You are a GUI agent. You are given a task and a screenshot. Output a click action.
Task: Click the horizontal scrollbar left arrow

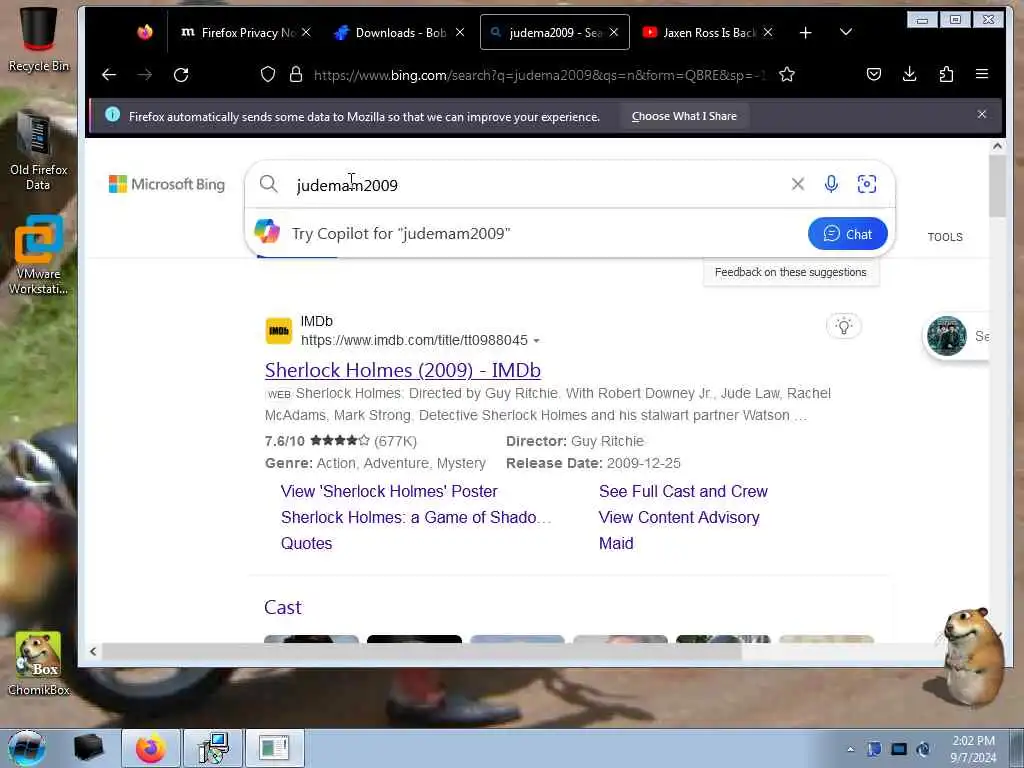[93, 651]
